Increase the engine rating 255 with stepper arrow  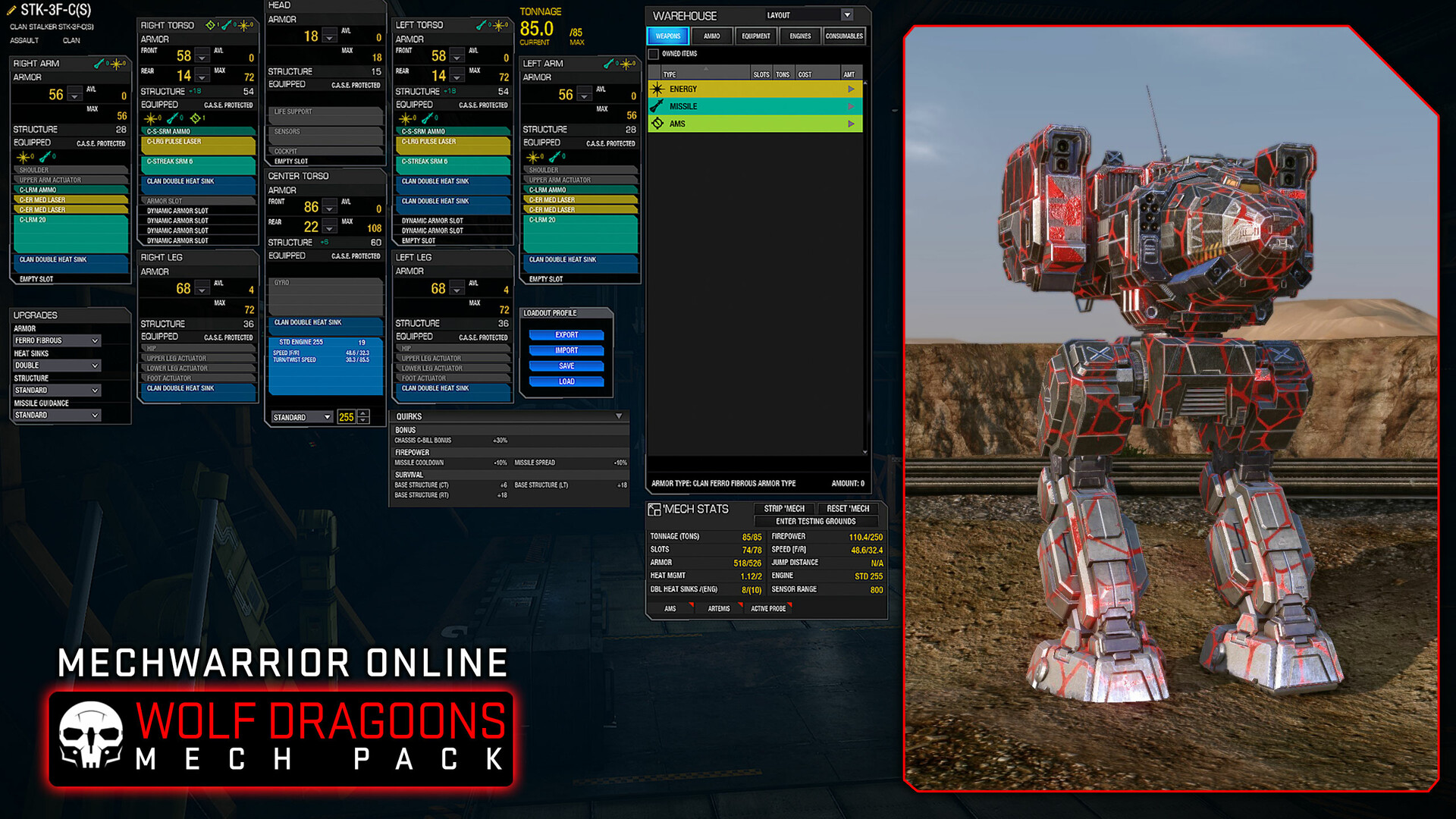pyautogui.click(x=362, y=413)
